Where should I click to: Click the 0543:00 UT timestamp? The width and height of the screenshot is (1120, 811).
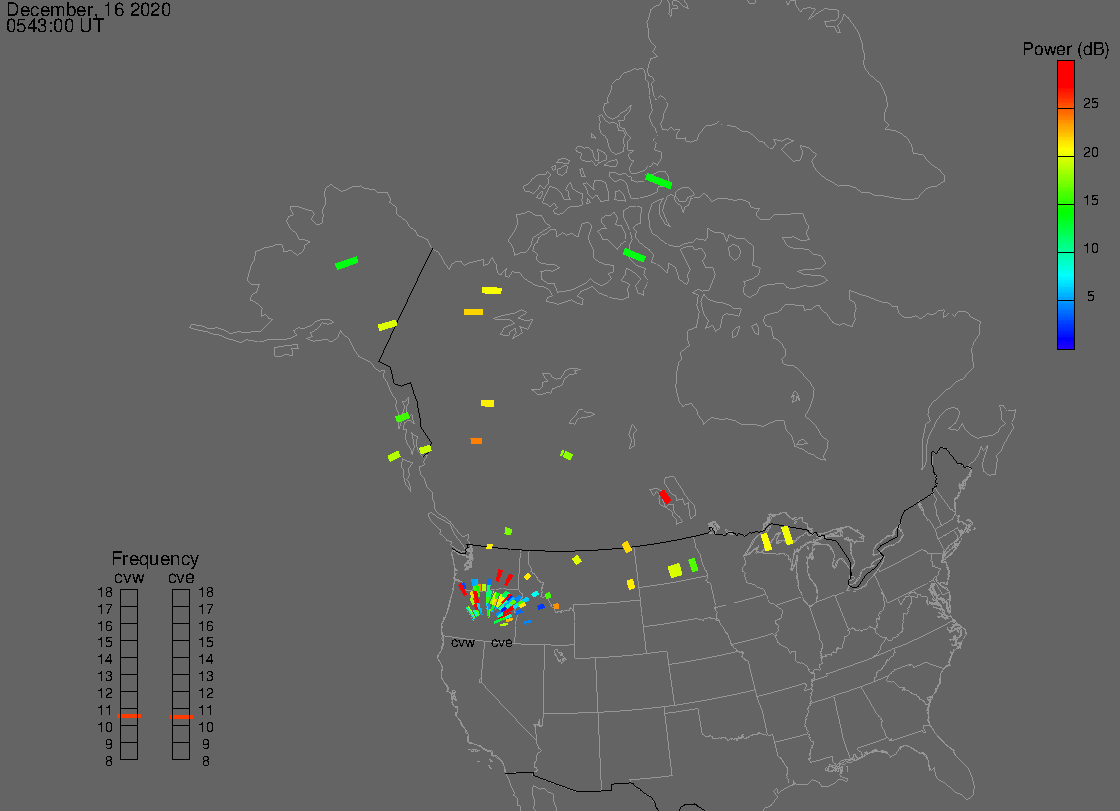pos(55,26)
